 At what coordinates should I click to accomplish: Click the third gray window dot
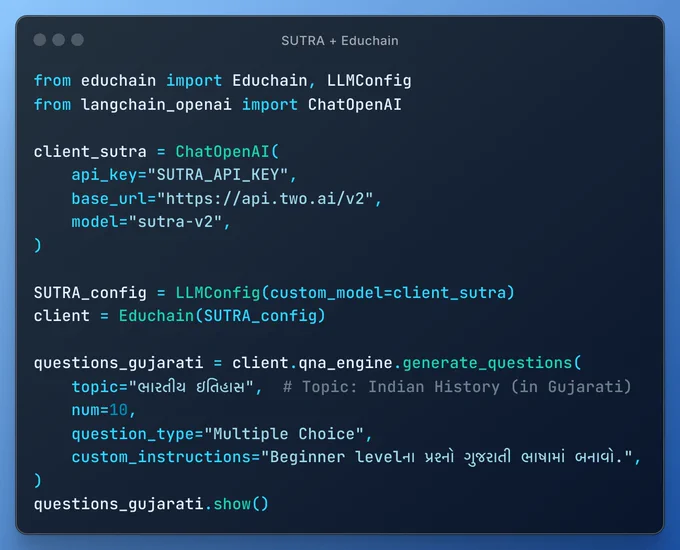(78, 40)
